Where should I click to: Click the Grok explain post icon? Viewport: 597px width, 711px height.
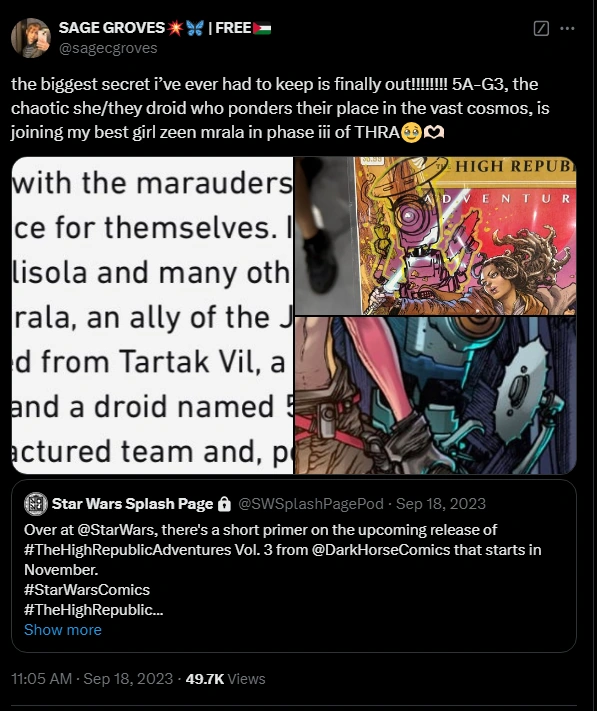[541, 28]
